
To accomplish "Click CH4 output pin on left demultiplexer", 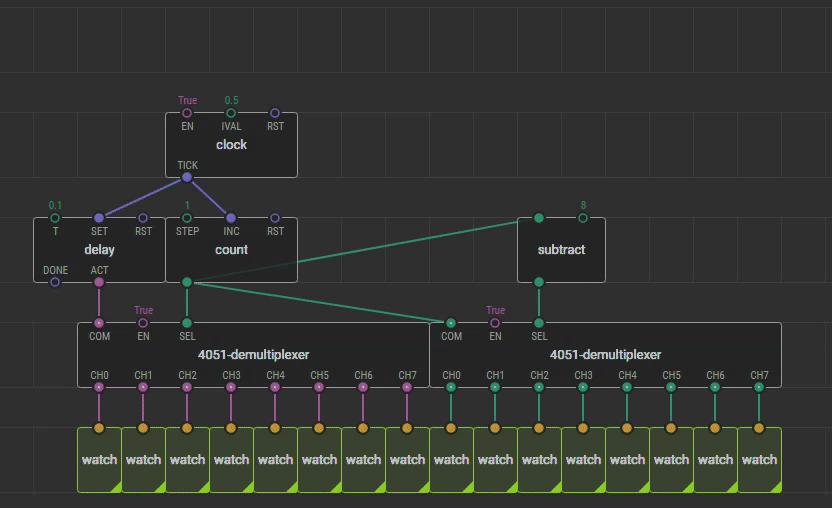I will pos(275,388).
